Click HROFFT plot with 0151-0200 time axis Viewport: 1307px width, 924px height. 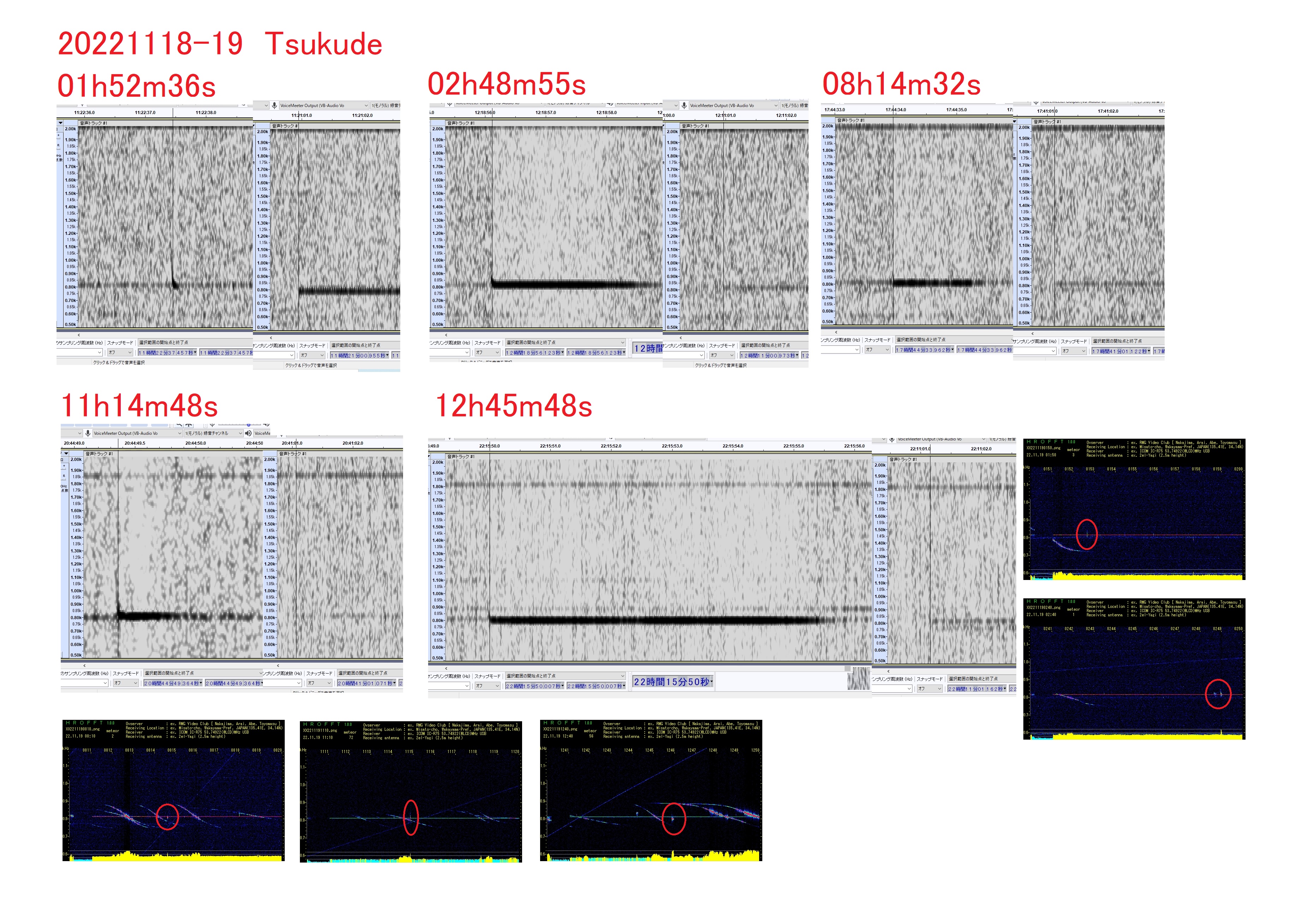1133,509
